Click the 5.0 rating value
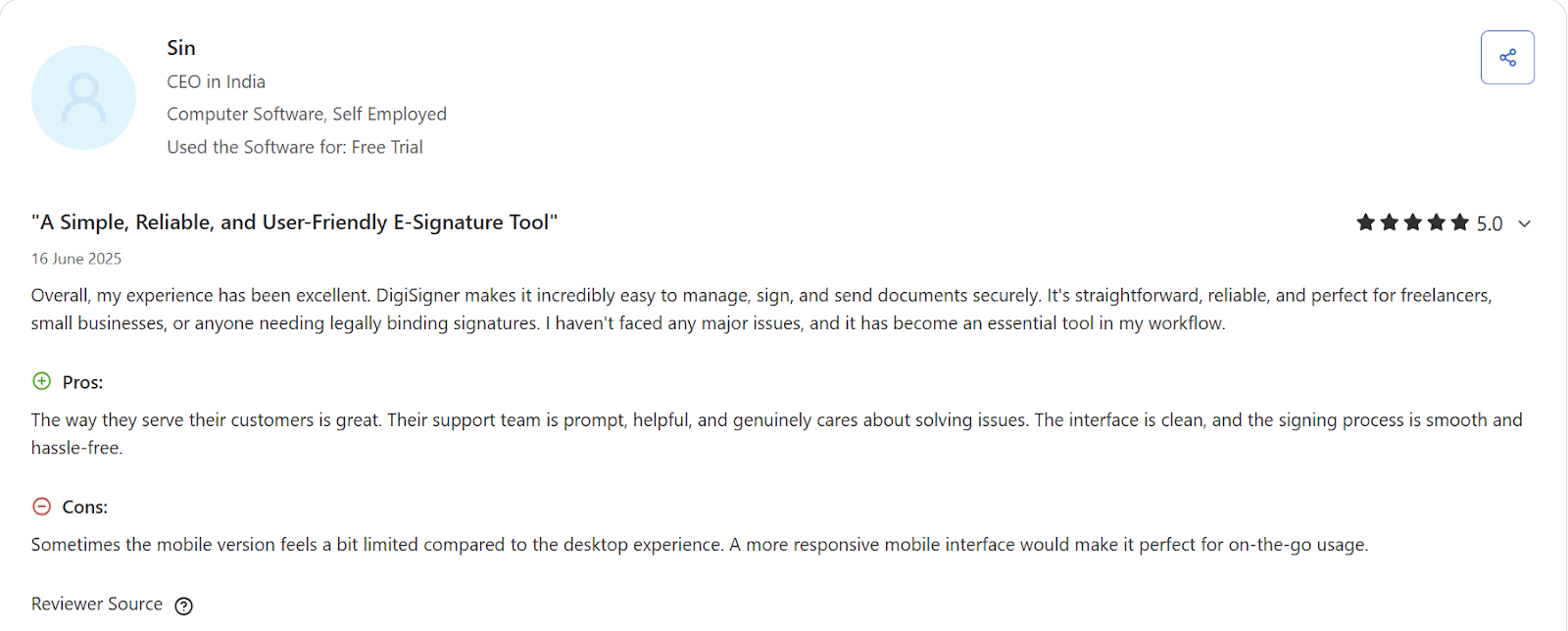The width and height of the screenshot is (1568, 631). click(x=1491, y=223)
